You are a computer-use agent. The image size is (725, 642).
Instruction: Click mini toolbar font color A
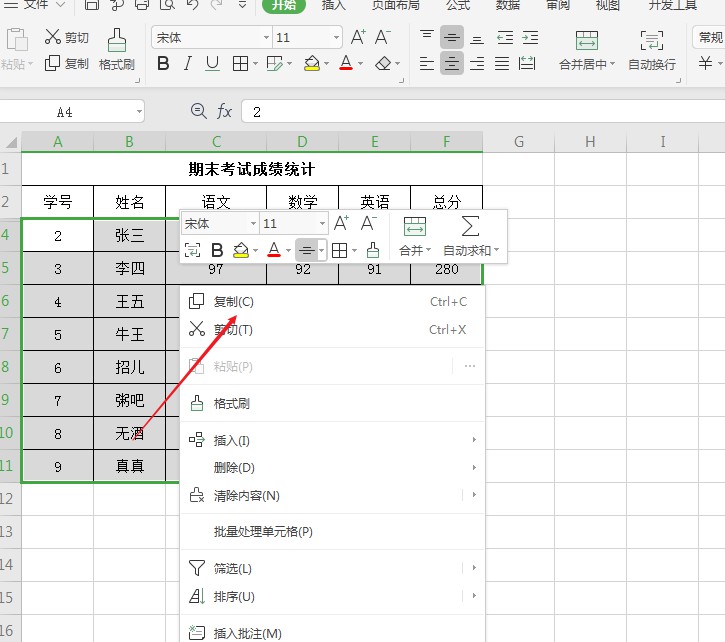point(274,250)
